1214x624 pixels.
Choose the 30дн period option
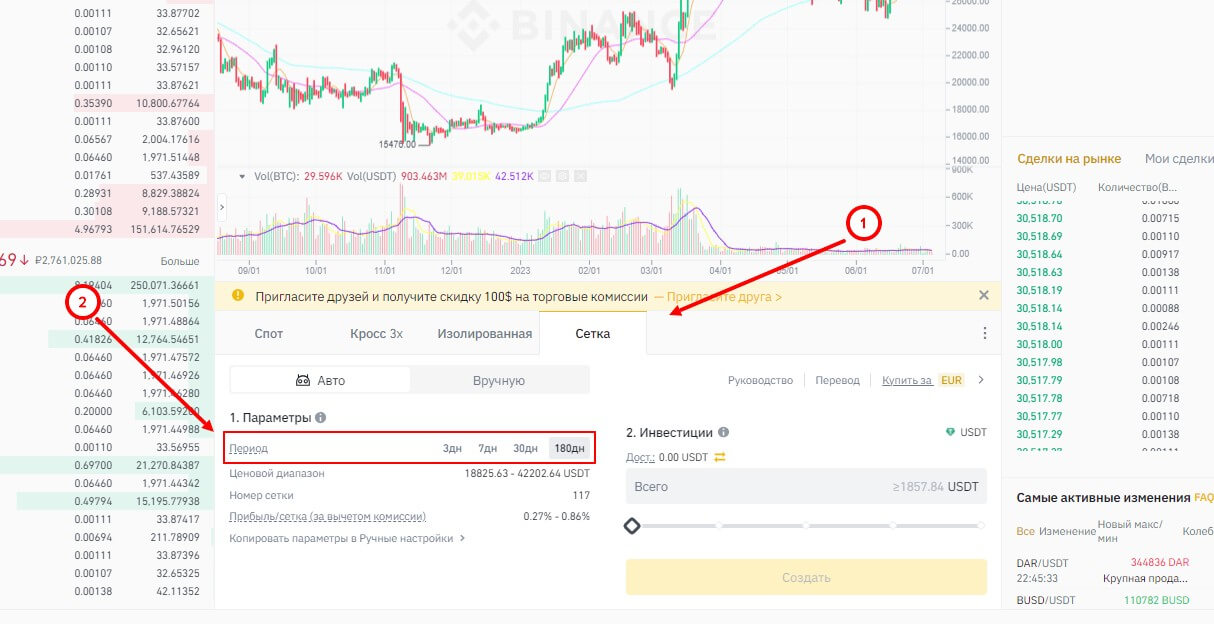525,448
